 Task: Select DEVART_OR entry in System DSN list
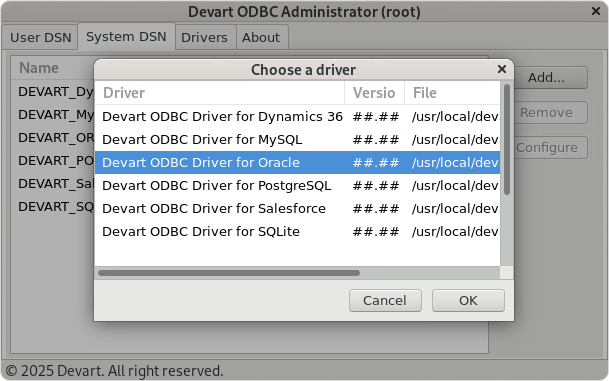(56, 137)
